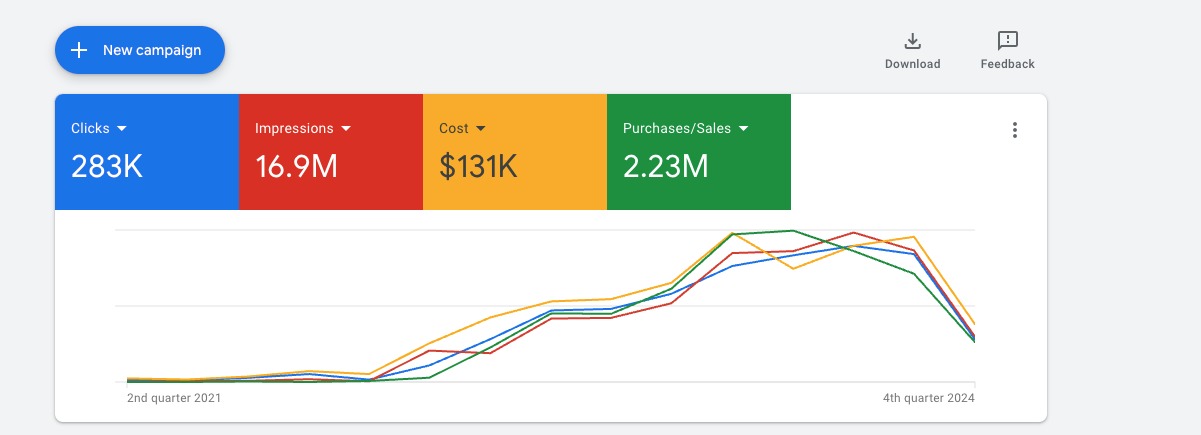
Task: Expand the Impressions metric dropdown arrow
Action: pos(346,129)
